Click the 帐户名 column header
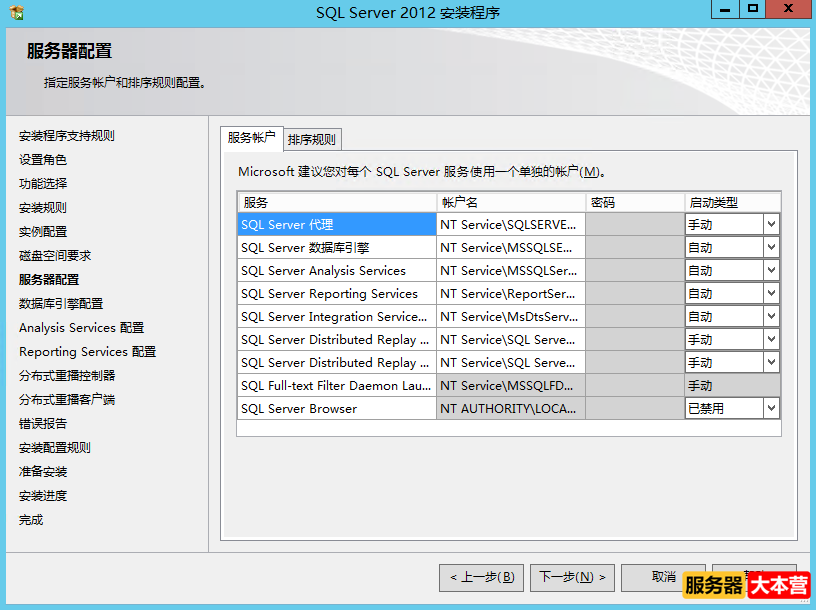This screenshot has height=610, width=816. pyautogui.click(x=511, y=202)
